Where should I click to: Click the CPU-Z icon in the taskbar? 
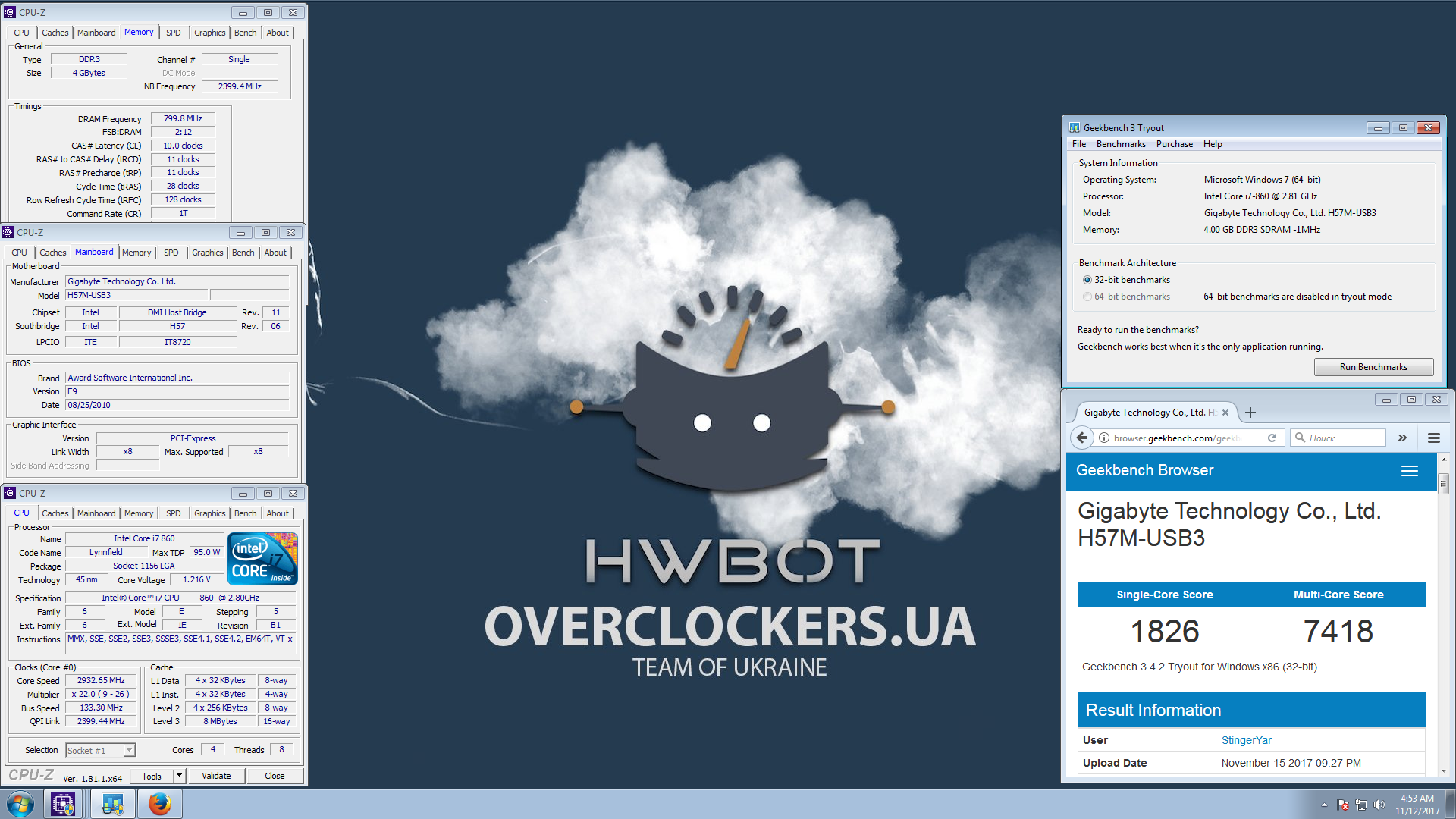tap(63, 804)
